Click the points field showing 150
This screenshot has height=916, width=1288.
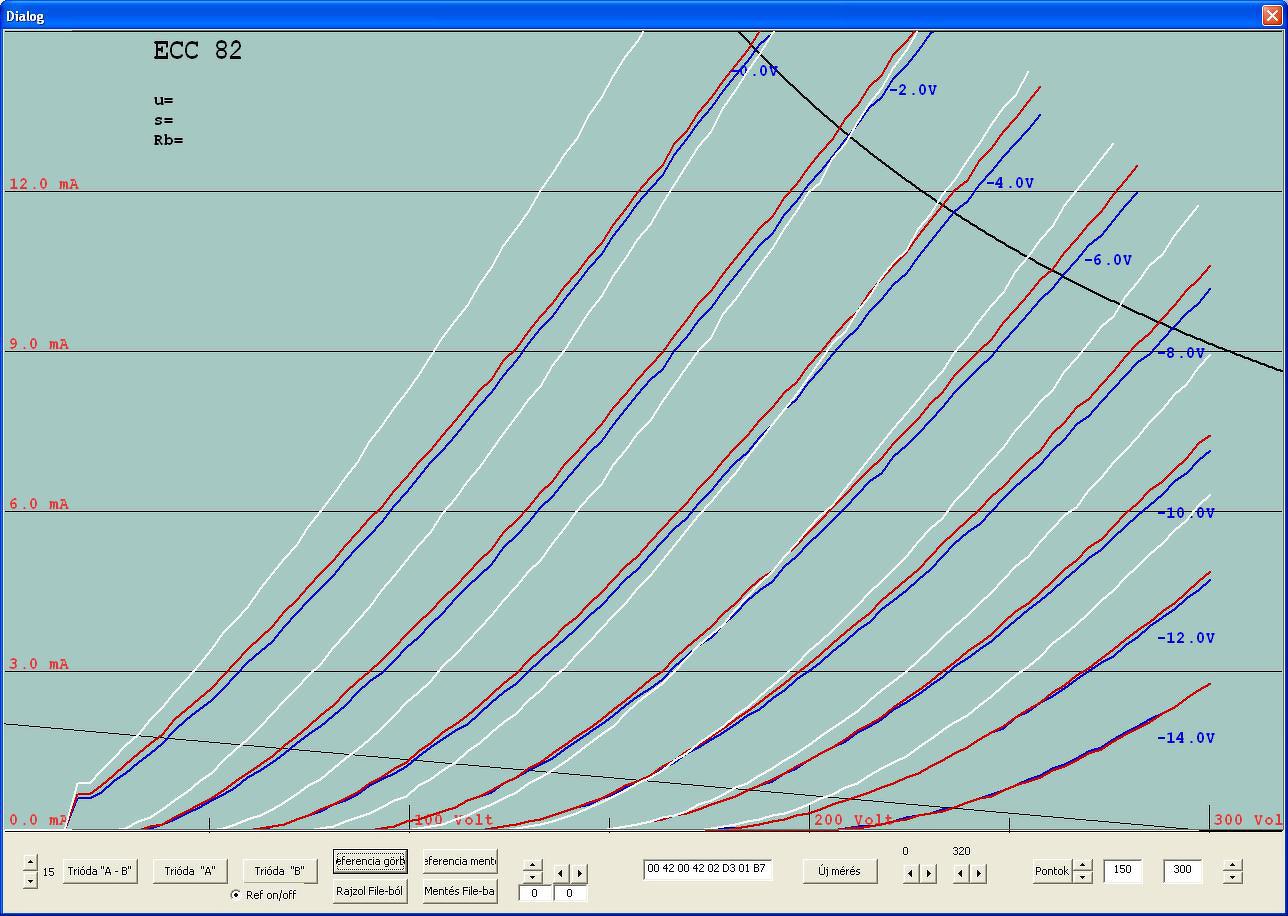tap(1123, 871)
